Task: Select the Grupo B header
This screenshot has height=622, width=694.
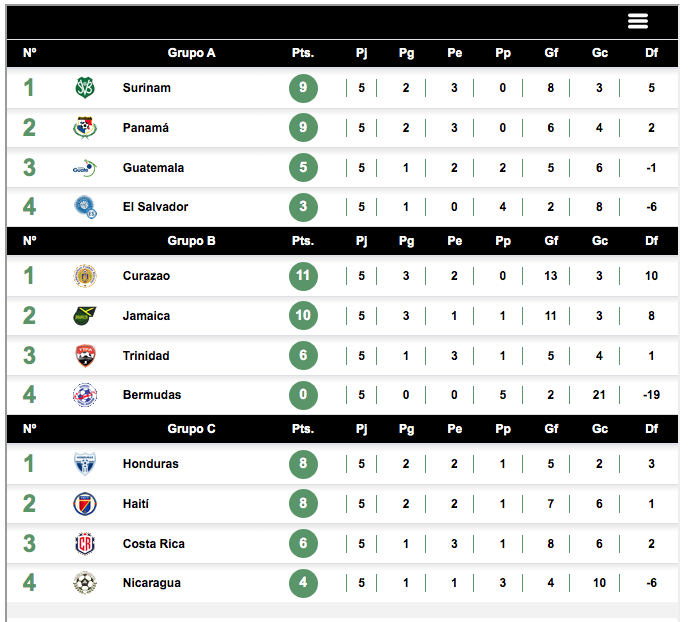Action: click(191, 241)
